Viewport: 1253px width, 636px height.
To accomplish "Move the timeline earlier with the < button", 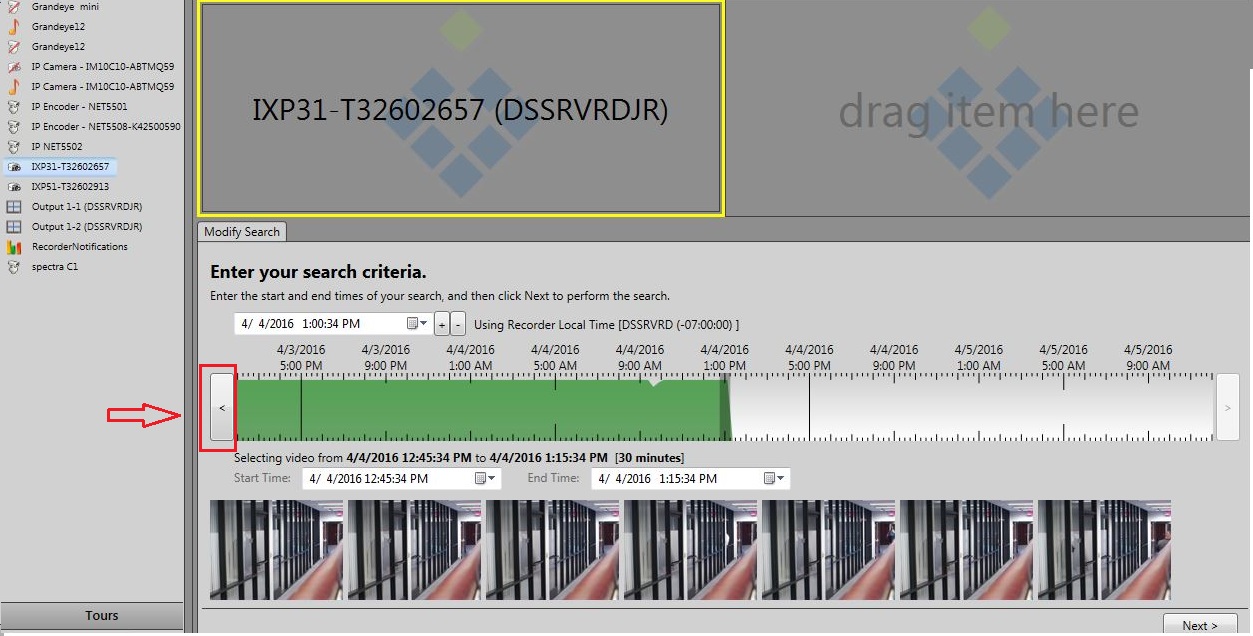I will coord(221,408).
